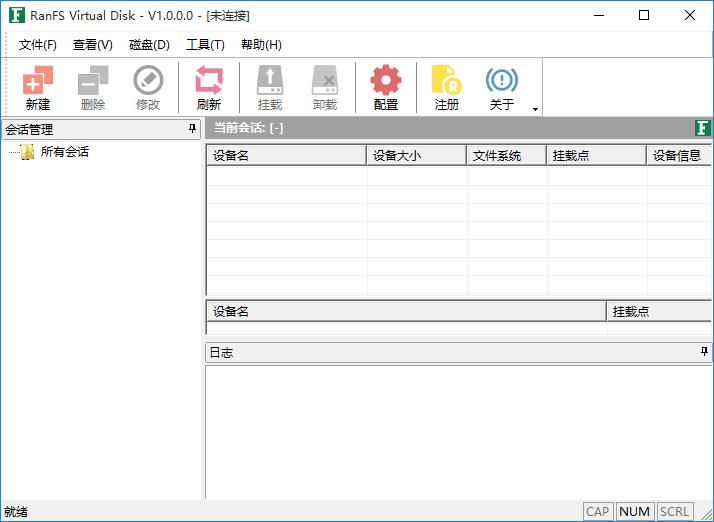714x522 pixels.
Task: Click inside the empty 日志 log area
Action: (458, 430)
